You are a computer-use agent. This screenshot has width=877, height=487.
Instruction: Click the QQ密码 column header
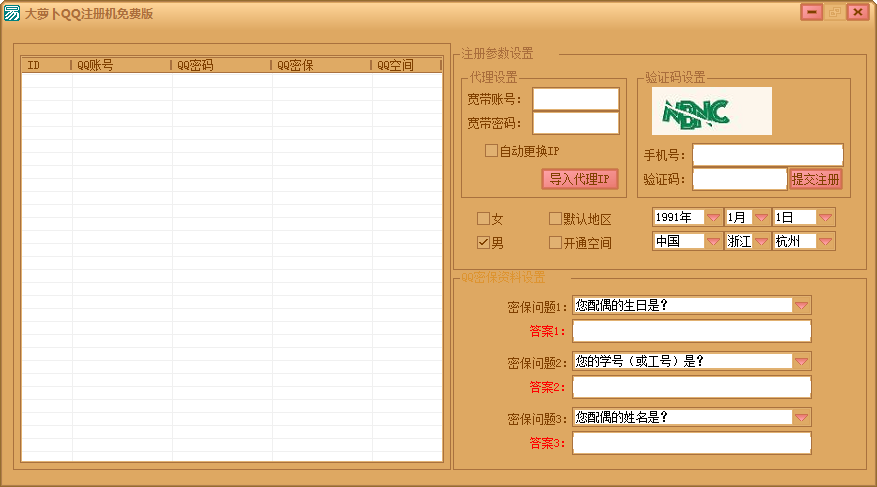(221, 65)
